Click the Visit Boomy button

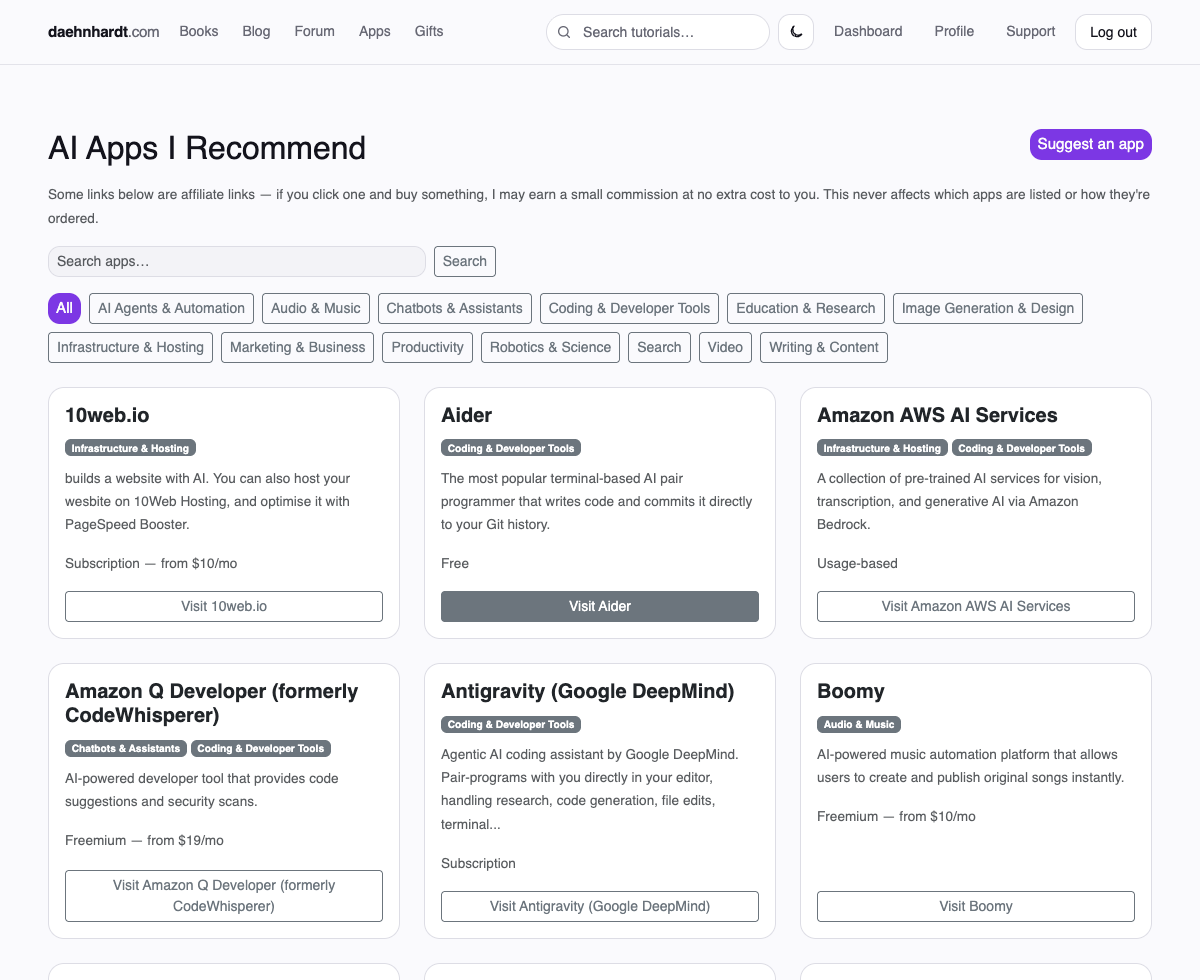pyautogui.click(x=976, y=906)
